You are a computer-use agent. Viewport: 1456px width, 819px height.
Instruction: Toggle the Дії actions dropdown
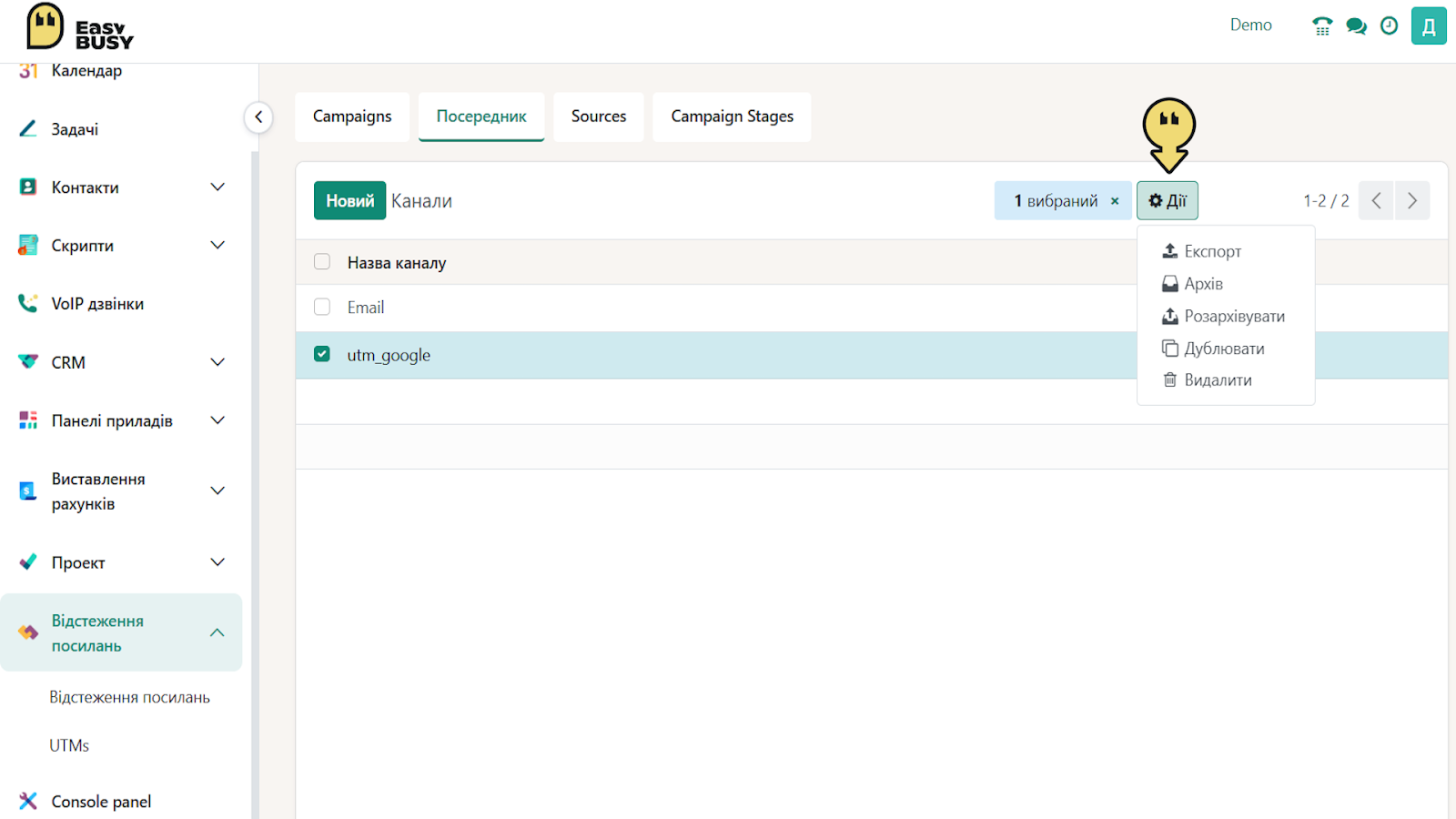click(x=1168, y=200)
